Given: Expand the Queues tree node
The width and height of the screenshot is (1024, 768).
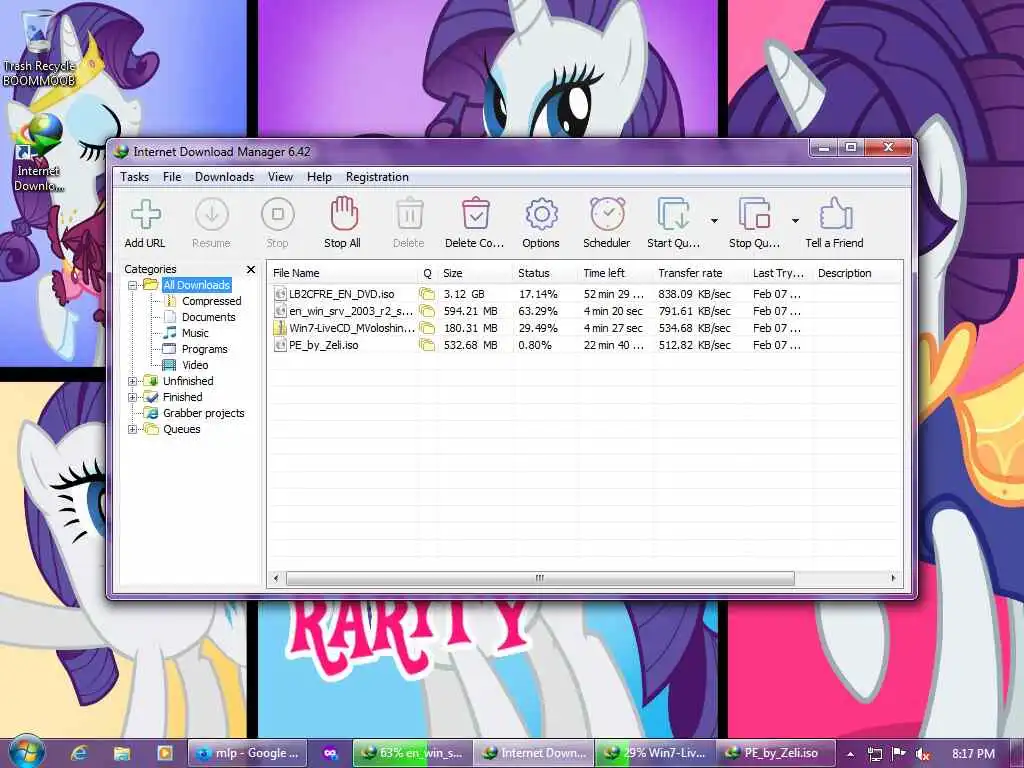Looking at the screenshot, I should [x=133, y=429].
